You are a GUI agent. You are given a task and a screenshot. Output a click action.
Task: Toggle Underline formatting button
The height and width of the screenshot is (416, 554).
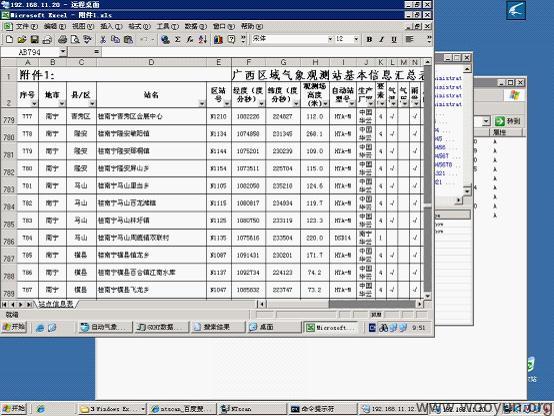pos(394,39)
